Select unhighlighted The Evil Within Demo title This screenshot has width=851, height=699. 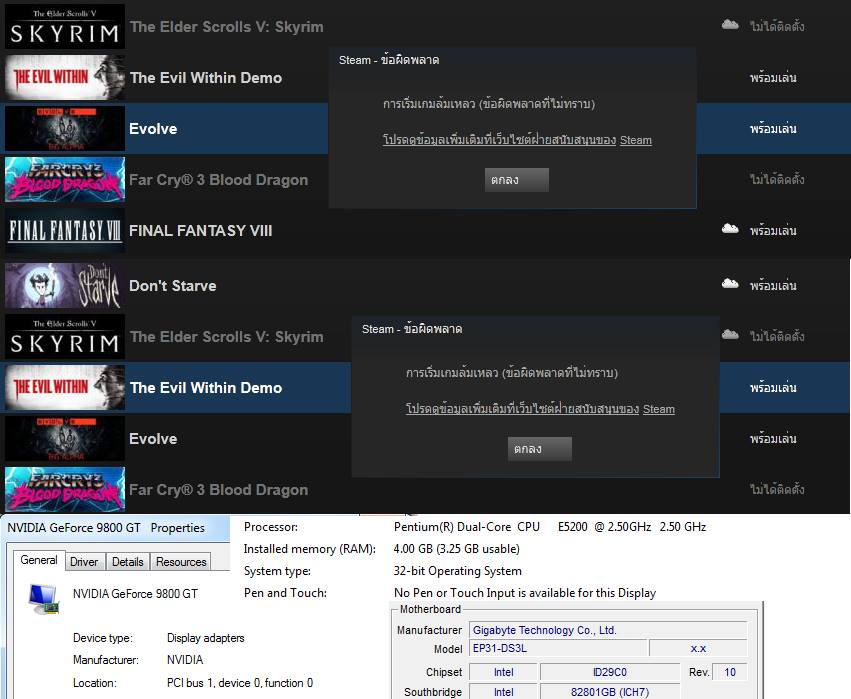point(206,78)
